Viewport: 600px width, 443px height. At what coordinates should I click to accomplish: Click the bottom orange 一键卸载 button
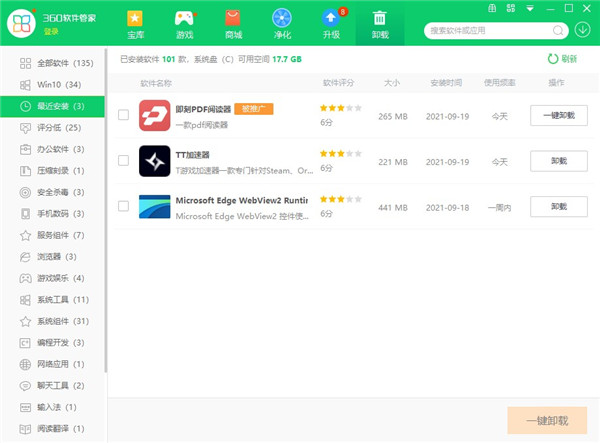pyautogui.click(x=547, y=420)
